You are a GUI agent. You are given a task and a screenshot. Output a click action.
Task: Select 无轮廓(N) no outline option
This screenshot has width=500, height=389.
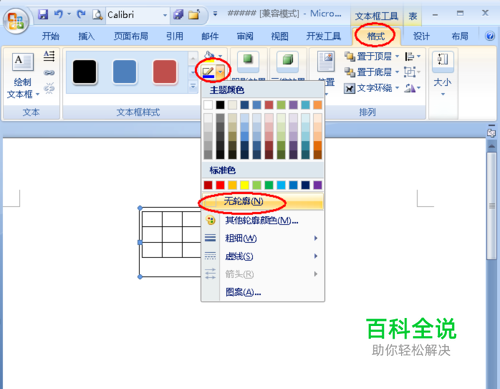coord(263,201)
